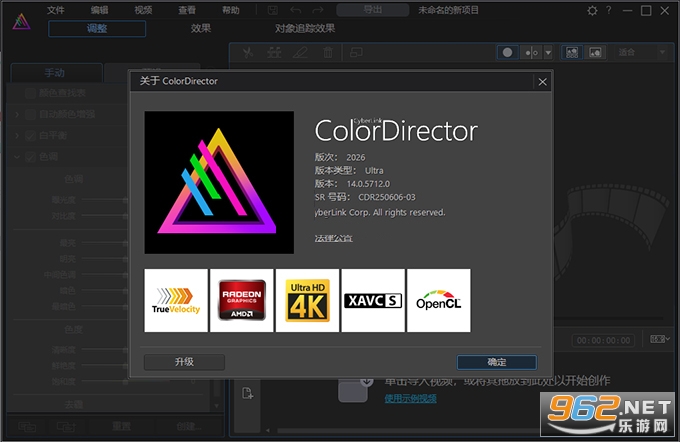Click the paste adjustments icon at panel bottom
This screenshot has height=442, width=680.
pos(66,427)
